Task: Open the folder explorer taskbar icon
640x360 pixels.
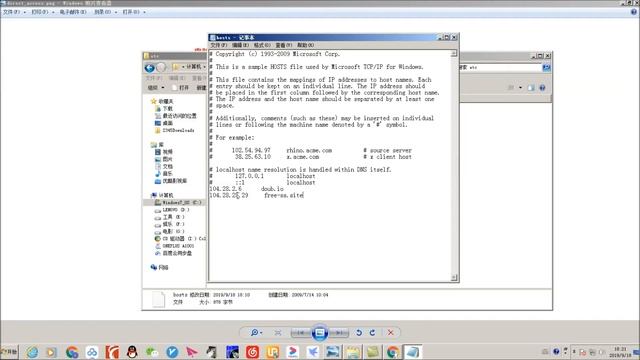Action: (353, 352)
